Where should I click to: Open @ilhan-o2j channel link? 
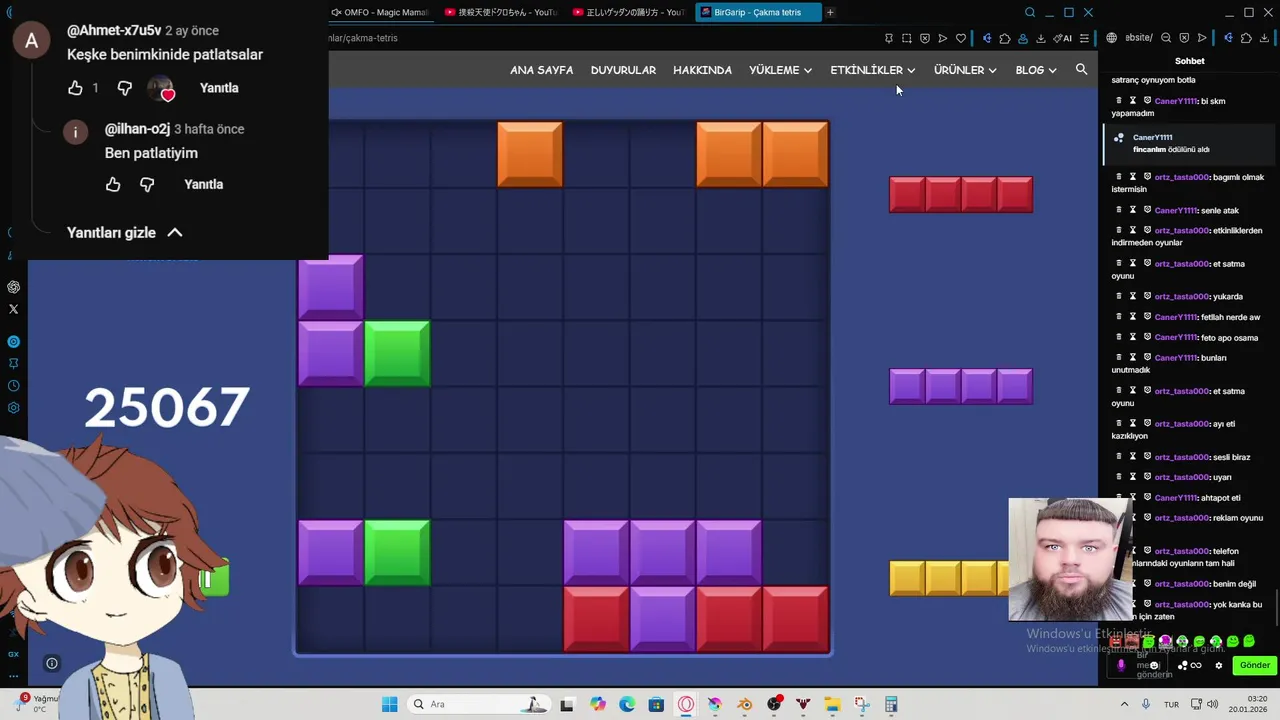click(137, 129)
